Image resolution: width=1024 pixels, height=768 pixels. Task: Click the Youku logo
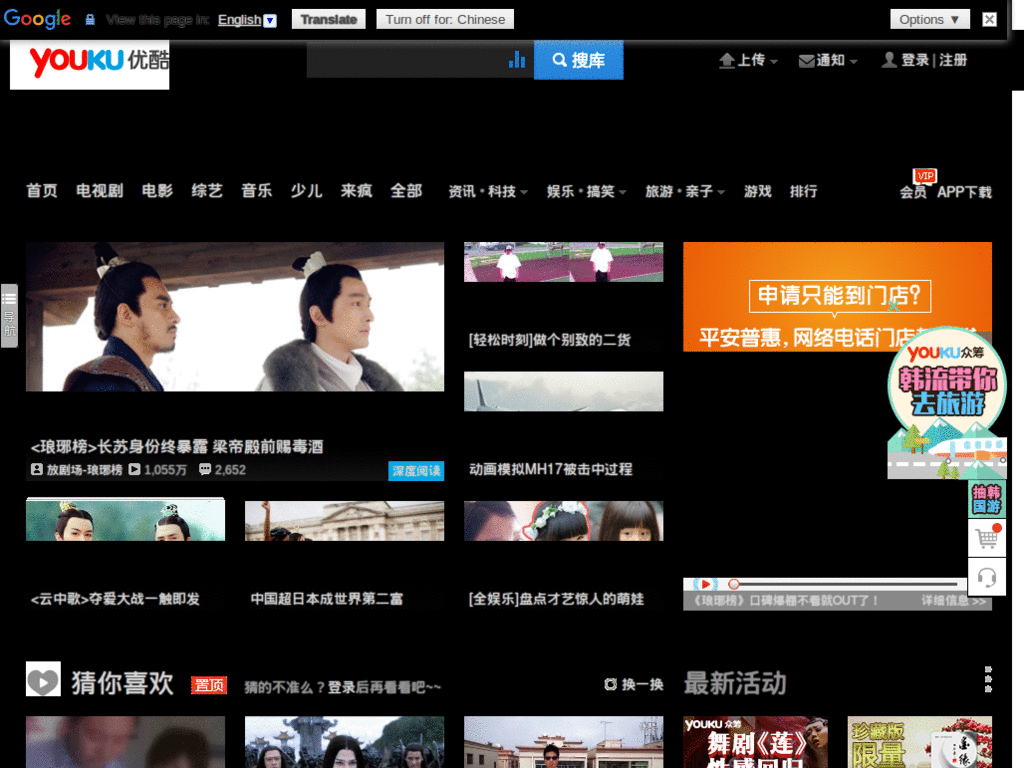[90, 63]
